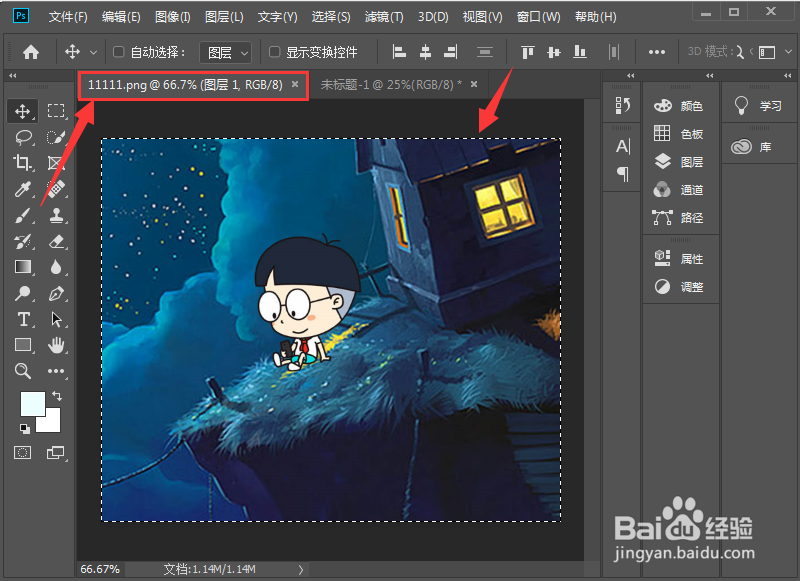
Task: Select the Blur tool
Action: pyautogui.click(x=56, y=267)
